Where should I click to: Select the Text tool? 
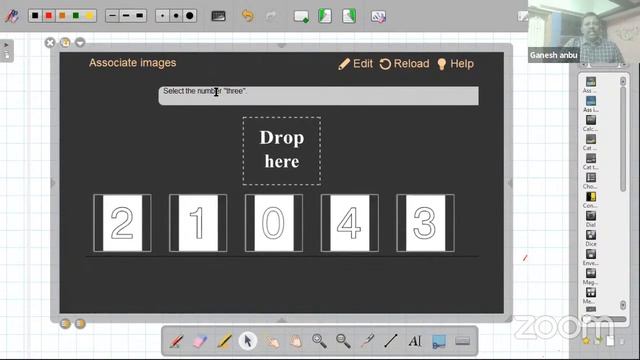[x=415, y=341]
